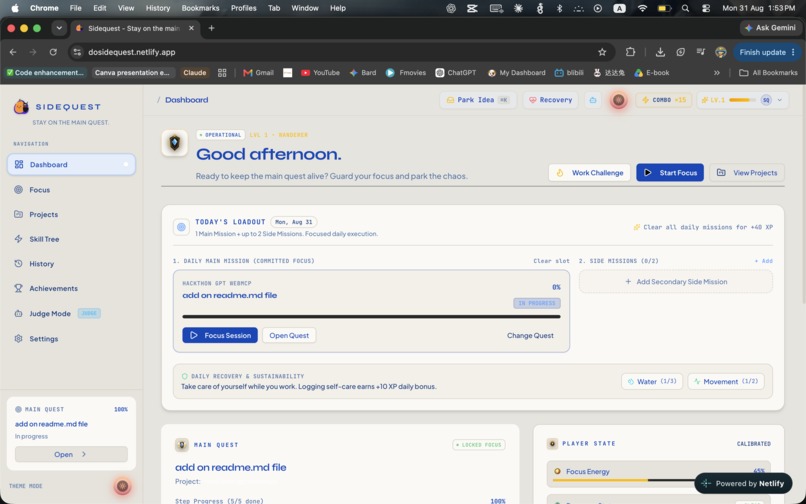Click the + Add side mission link
This screenshot has height=504, width=806.
[x=763, y=261]
